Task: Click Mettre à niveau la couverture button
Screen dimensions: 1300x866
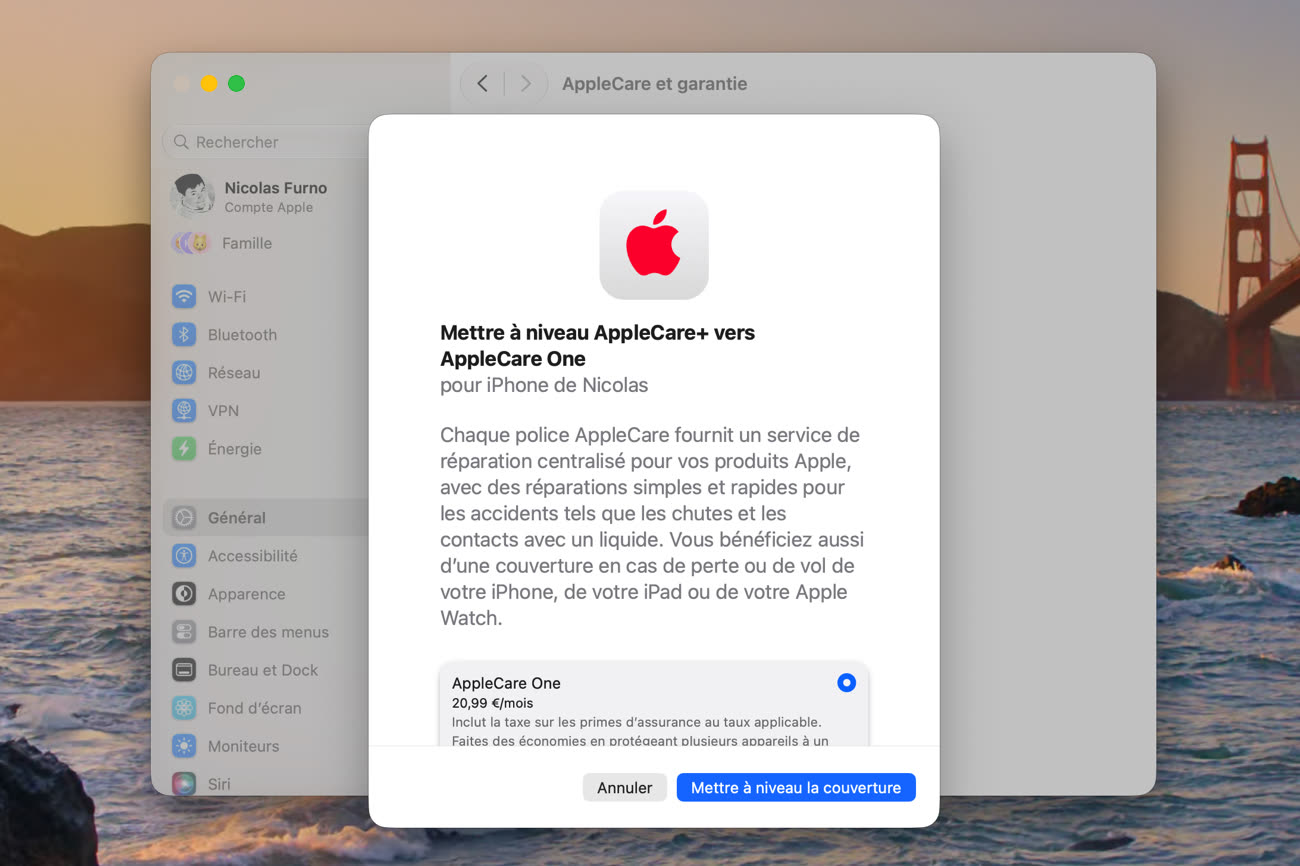Action: [796, 788]
